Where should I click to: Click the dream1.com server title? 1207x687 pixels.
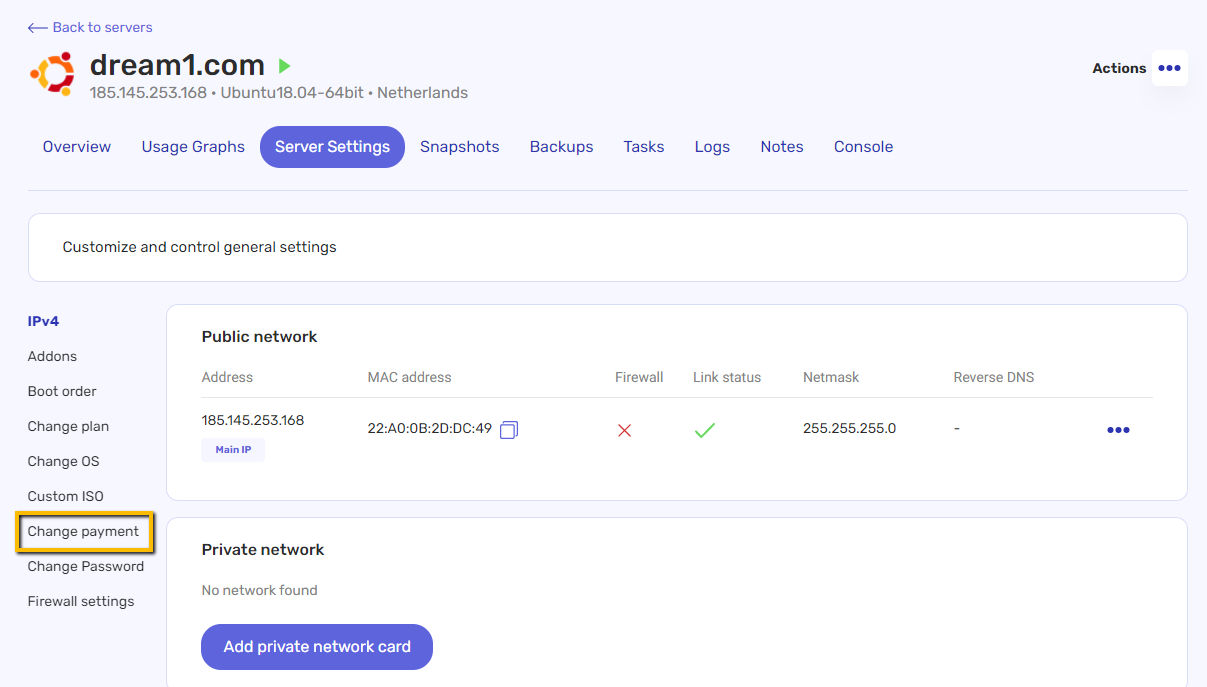(177, 65)
